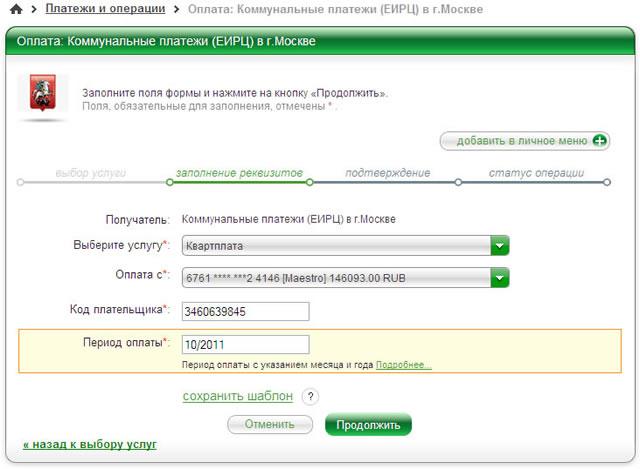Select the статус операции step

click(536, 173)
